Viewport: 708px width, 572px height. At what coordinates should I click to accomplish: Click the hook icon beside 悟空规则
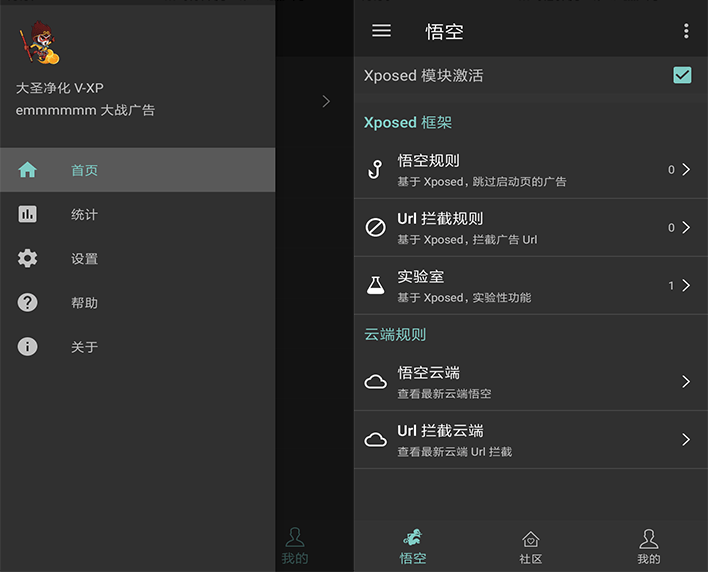pos(375,170)
